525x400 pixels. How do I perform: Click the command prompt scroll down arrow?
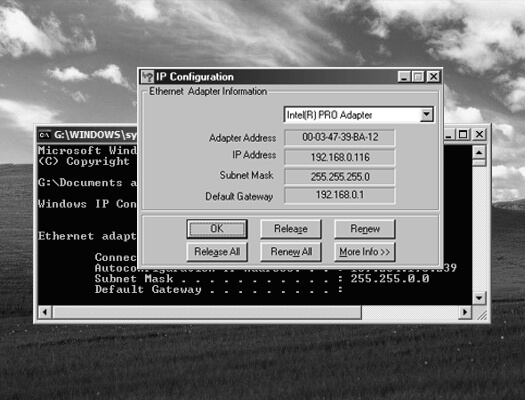[x=479, y=298]
